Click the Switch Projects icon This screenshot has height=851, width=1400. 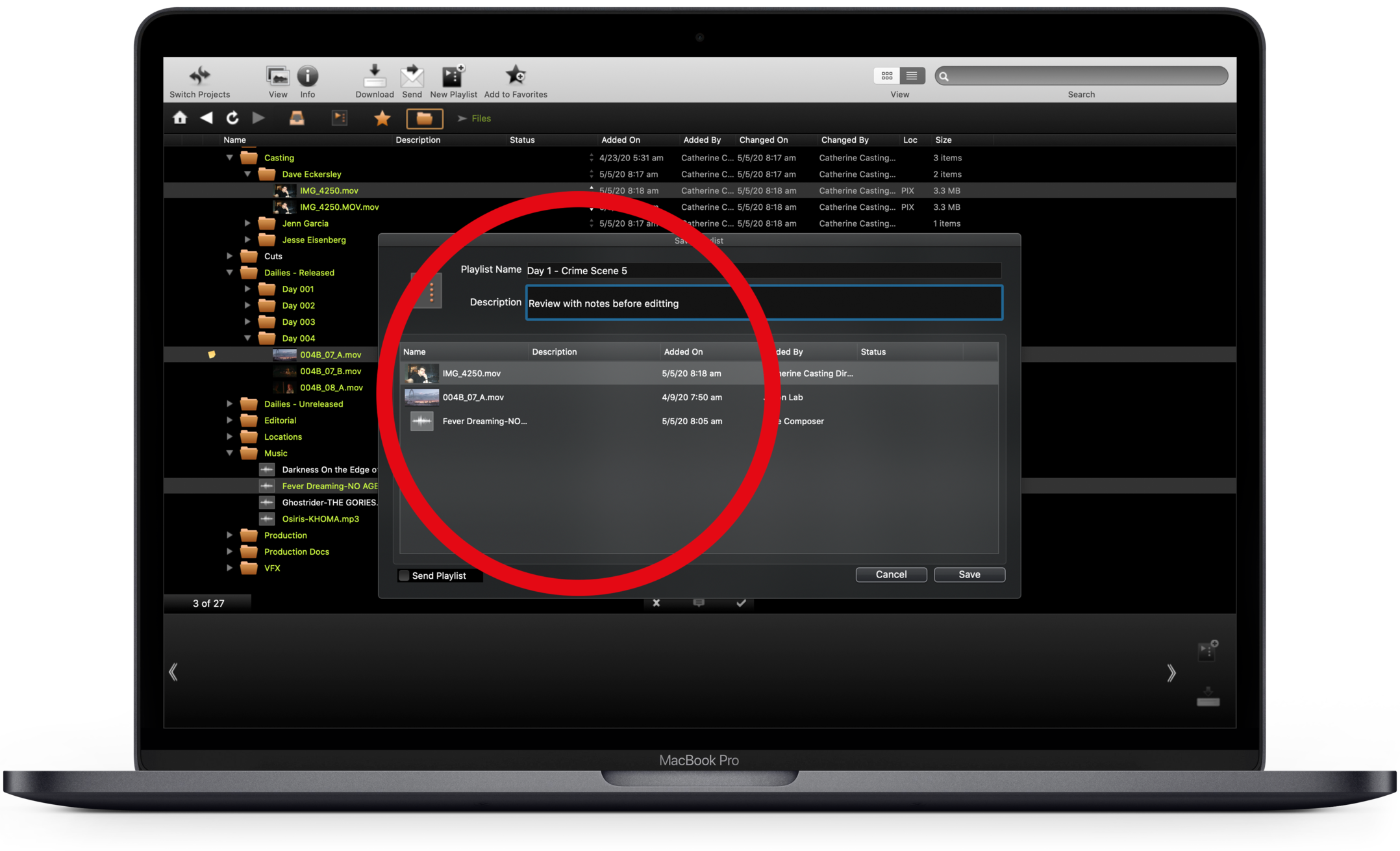(199, 75)
